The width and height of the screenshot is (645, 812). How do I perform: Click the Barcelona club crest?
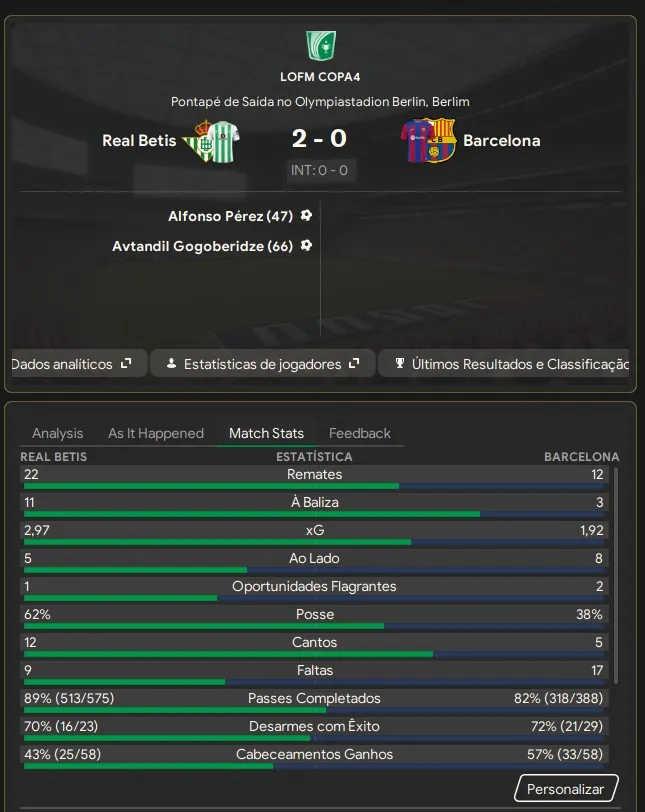coord(427,140)
